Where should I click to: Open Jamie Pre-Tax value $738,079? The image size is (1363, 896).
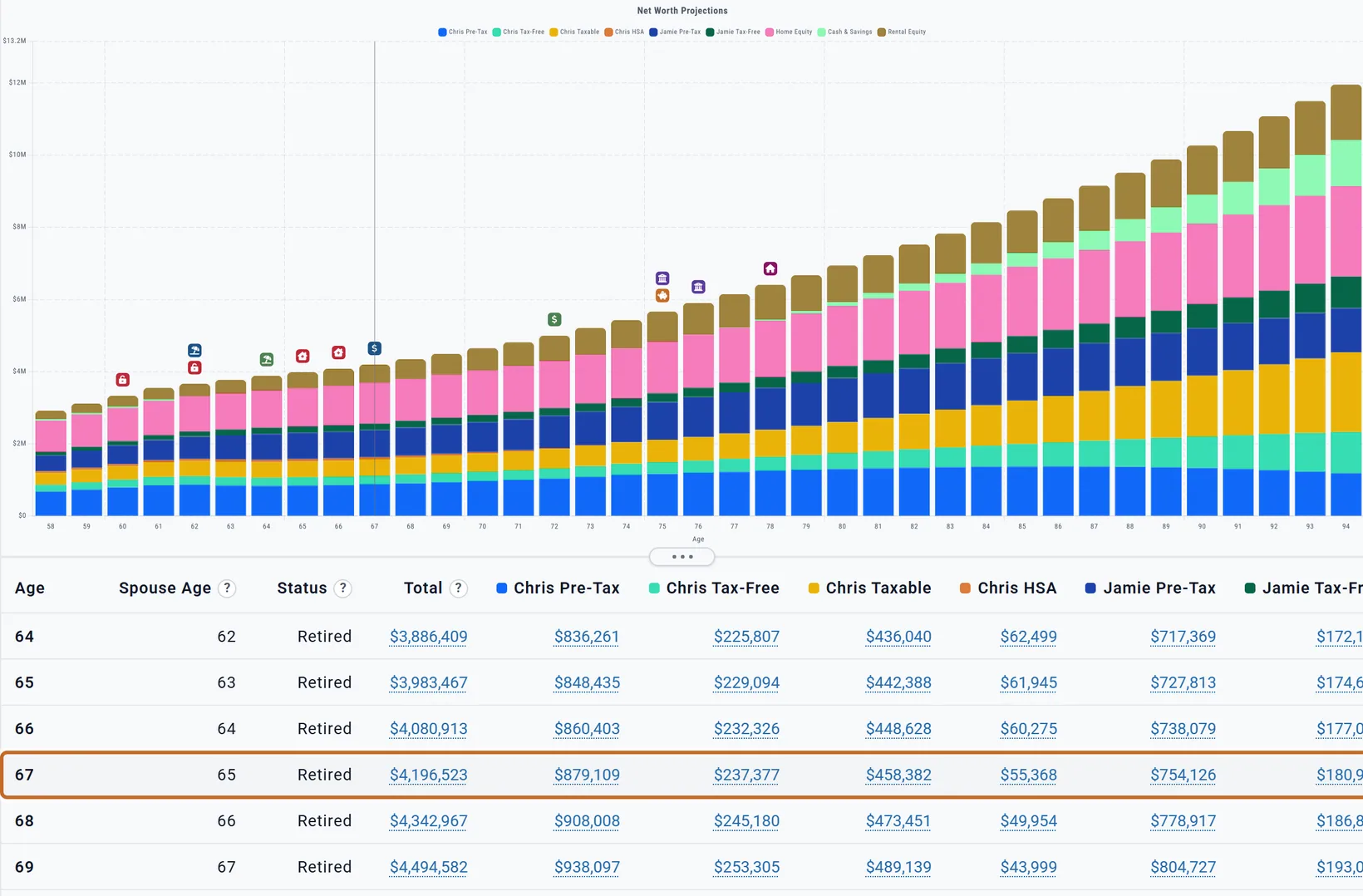[x=1183, y=729]
